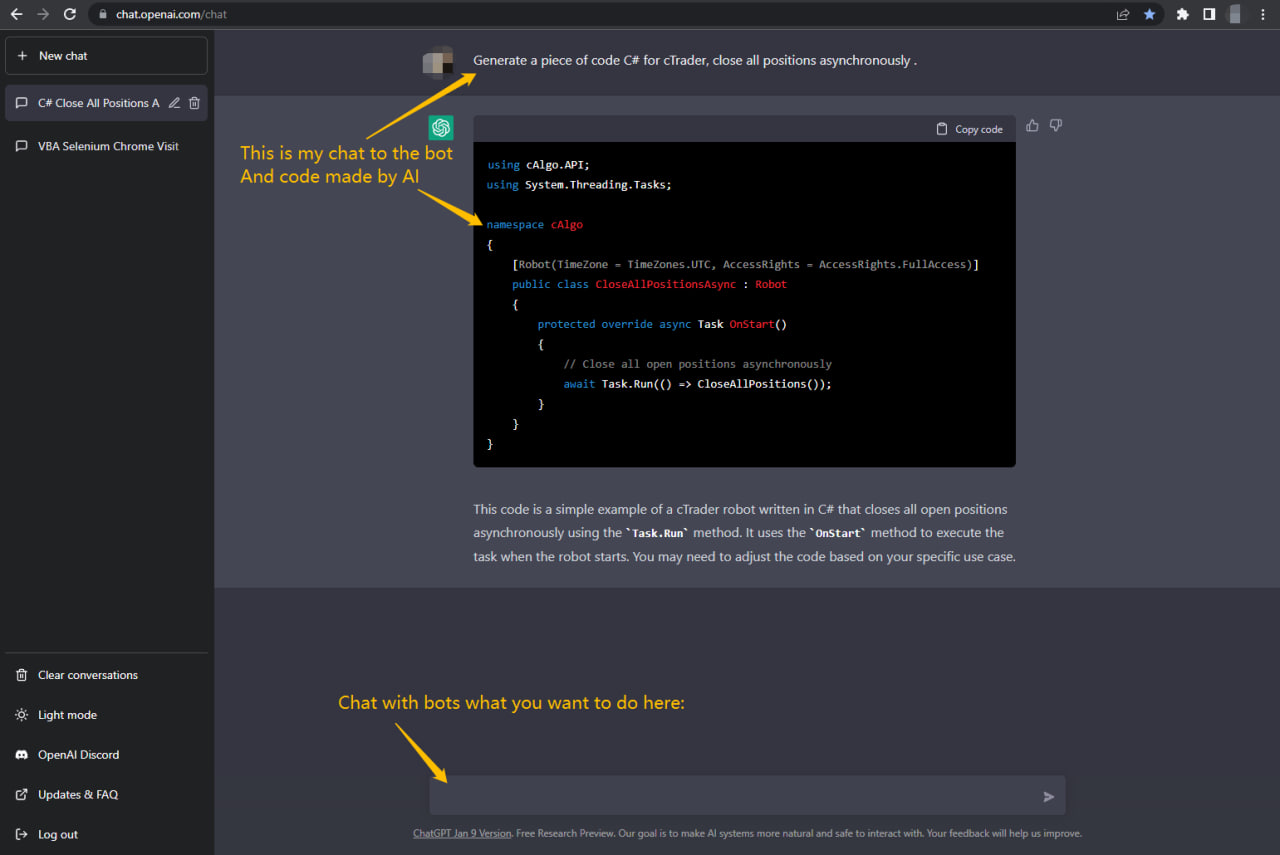Toggle the bookmark star icon
1280x855 pixels.
click(x=1149, y=15)
